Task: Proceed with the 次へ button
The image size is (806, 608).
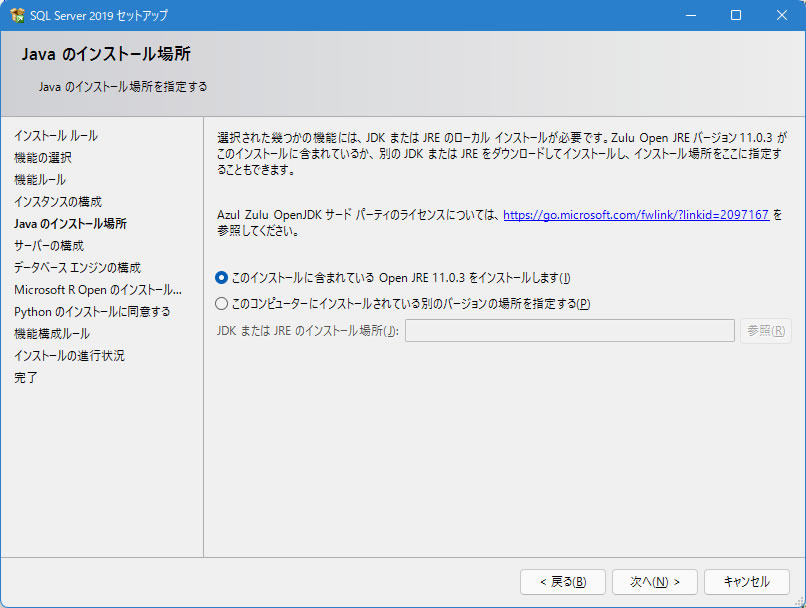Action: (647, 582)
